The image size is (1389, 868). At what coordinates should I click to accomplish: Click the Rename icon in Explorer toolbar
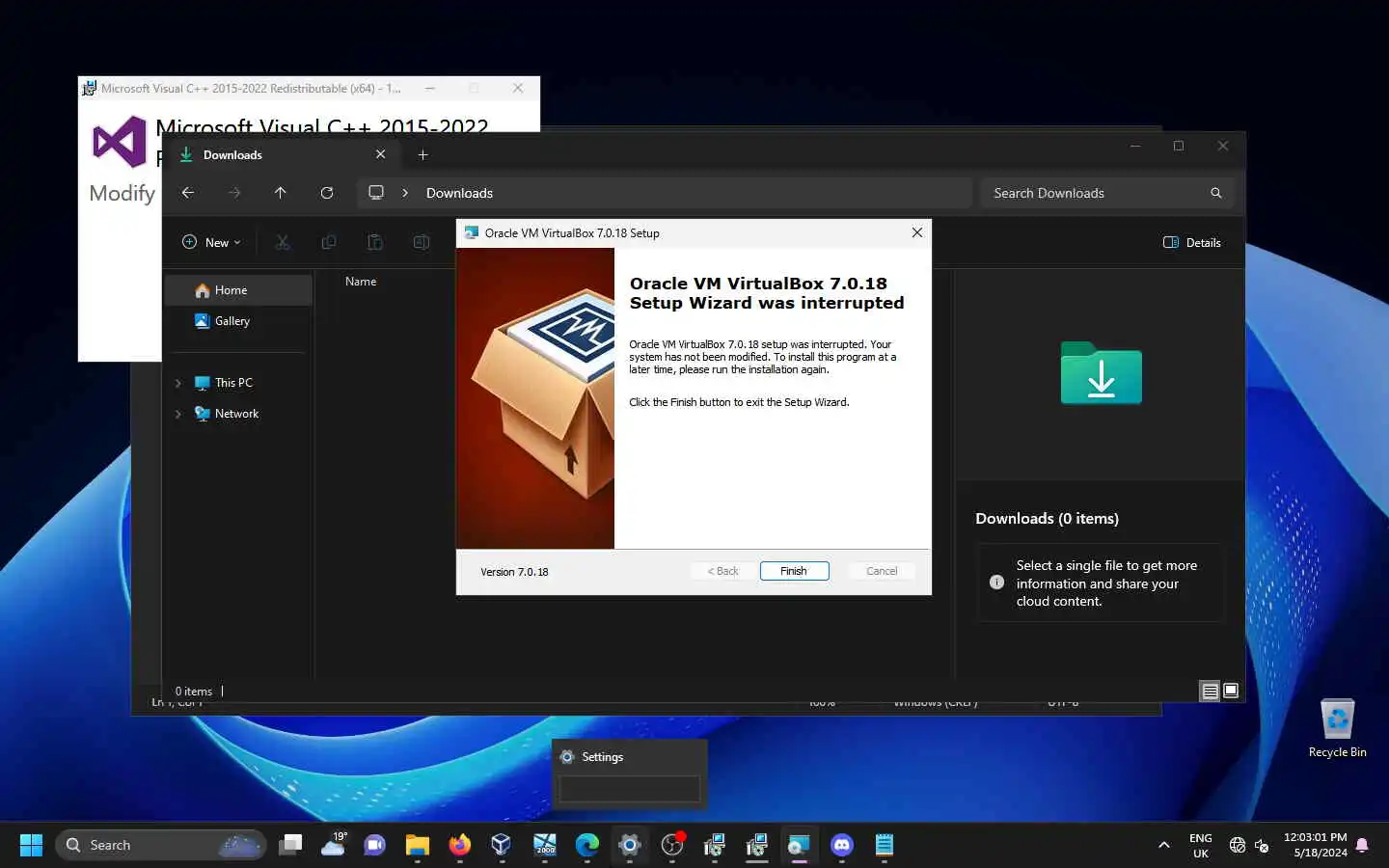click(x=422, y=242)
